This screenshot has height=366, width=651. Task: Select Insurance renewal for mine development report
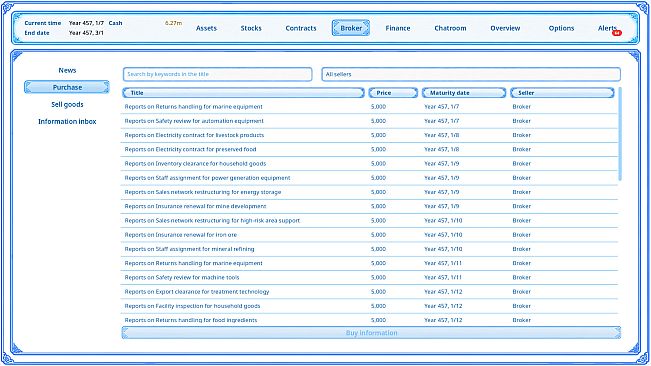369,206
